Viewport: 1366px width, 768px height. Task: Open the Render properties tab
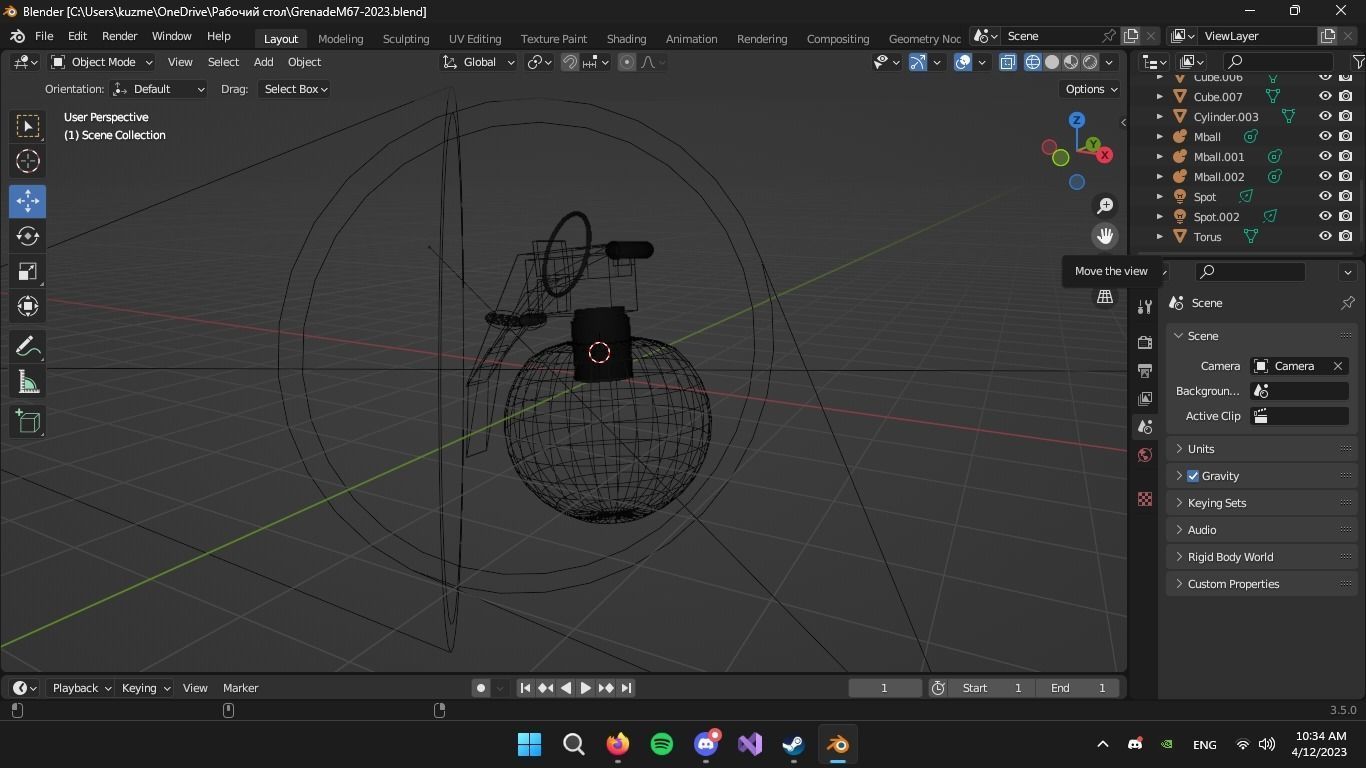pos(1145,342)
